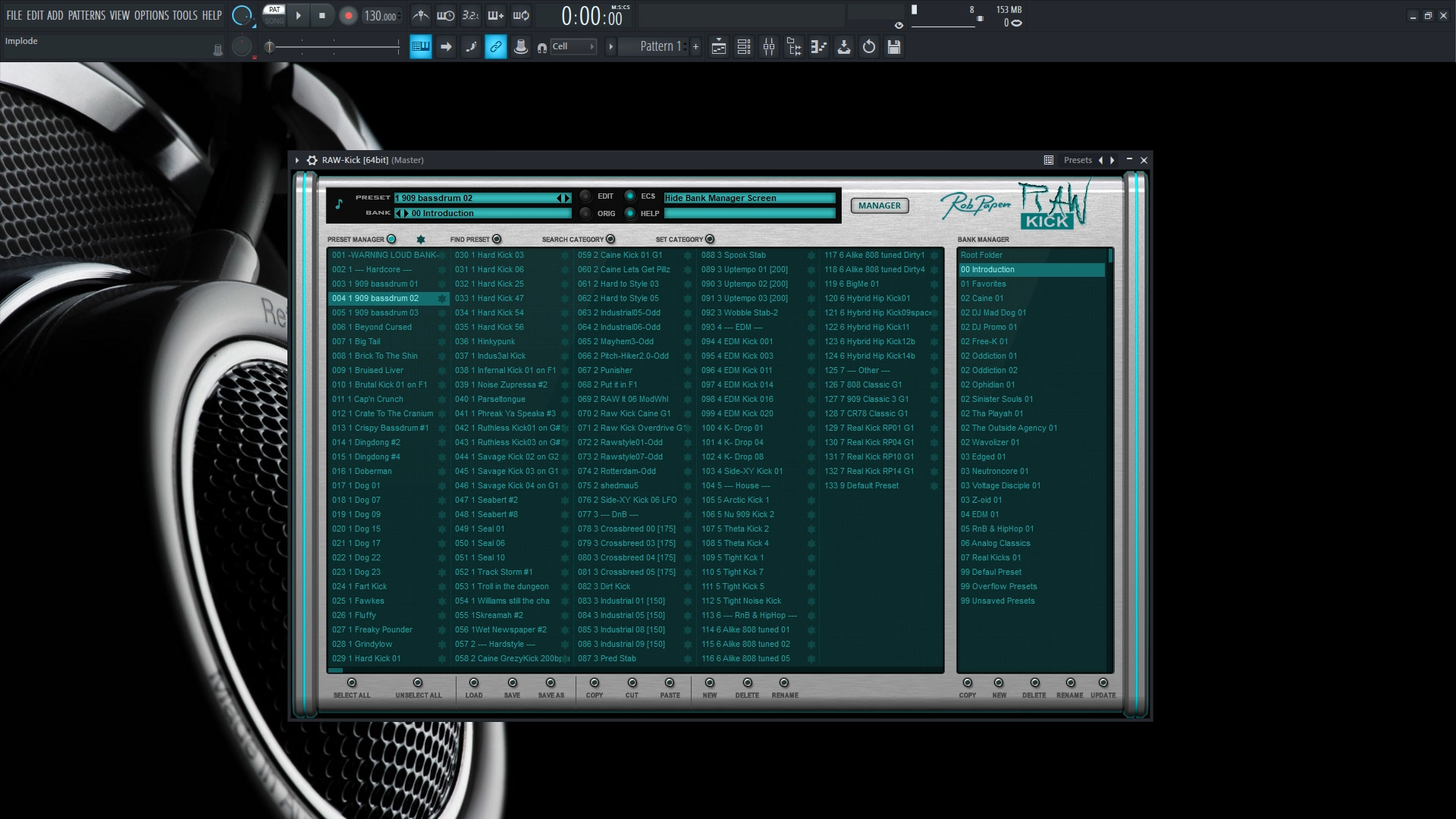Viewport: 1456px width, 819px height.
Task: Click the Presets previous arrow in title bar
Action: [1100, 160]
